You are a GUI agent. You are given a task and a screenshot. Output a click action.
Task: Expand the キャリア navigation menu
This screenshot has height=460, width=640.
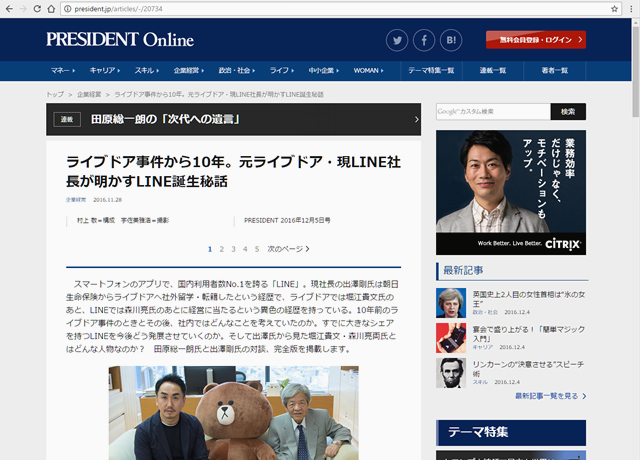104,71
